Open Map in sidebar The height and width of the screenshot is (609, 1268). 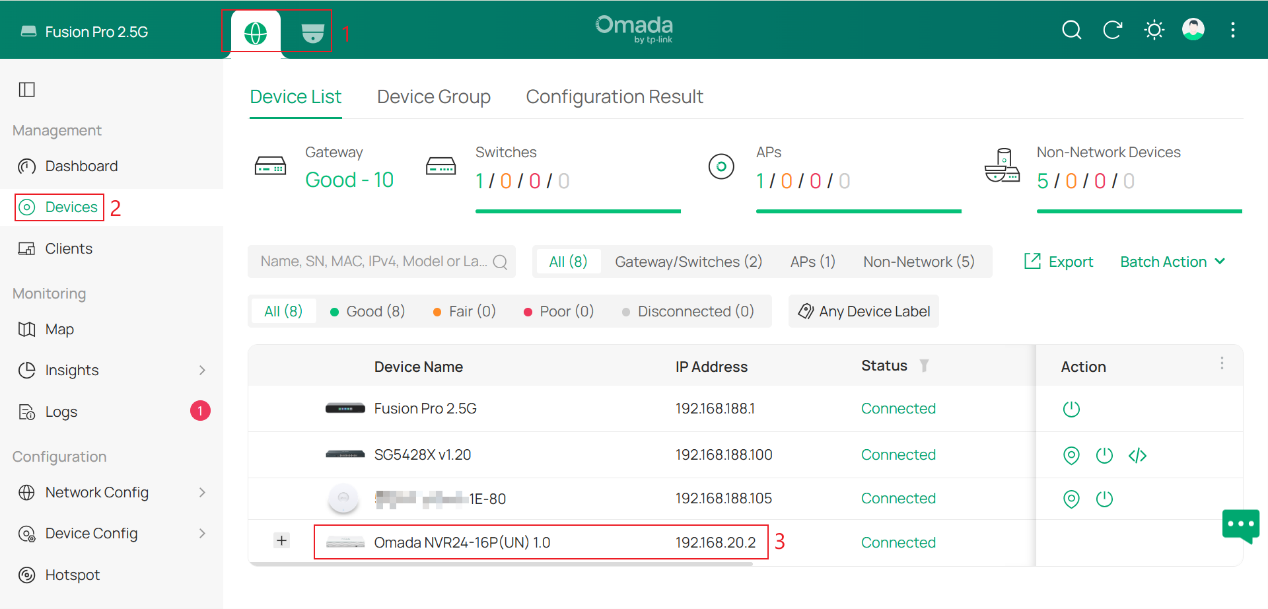click(x=59, y=329)
